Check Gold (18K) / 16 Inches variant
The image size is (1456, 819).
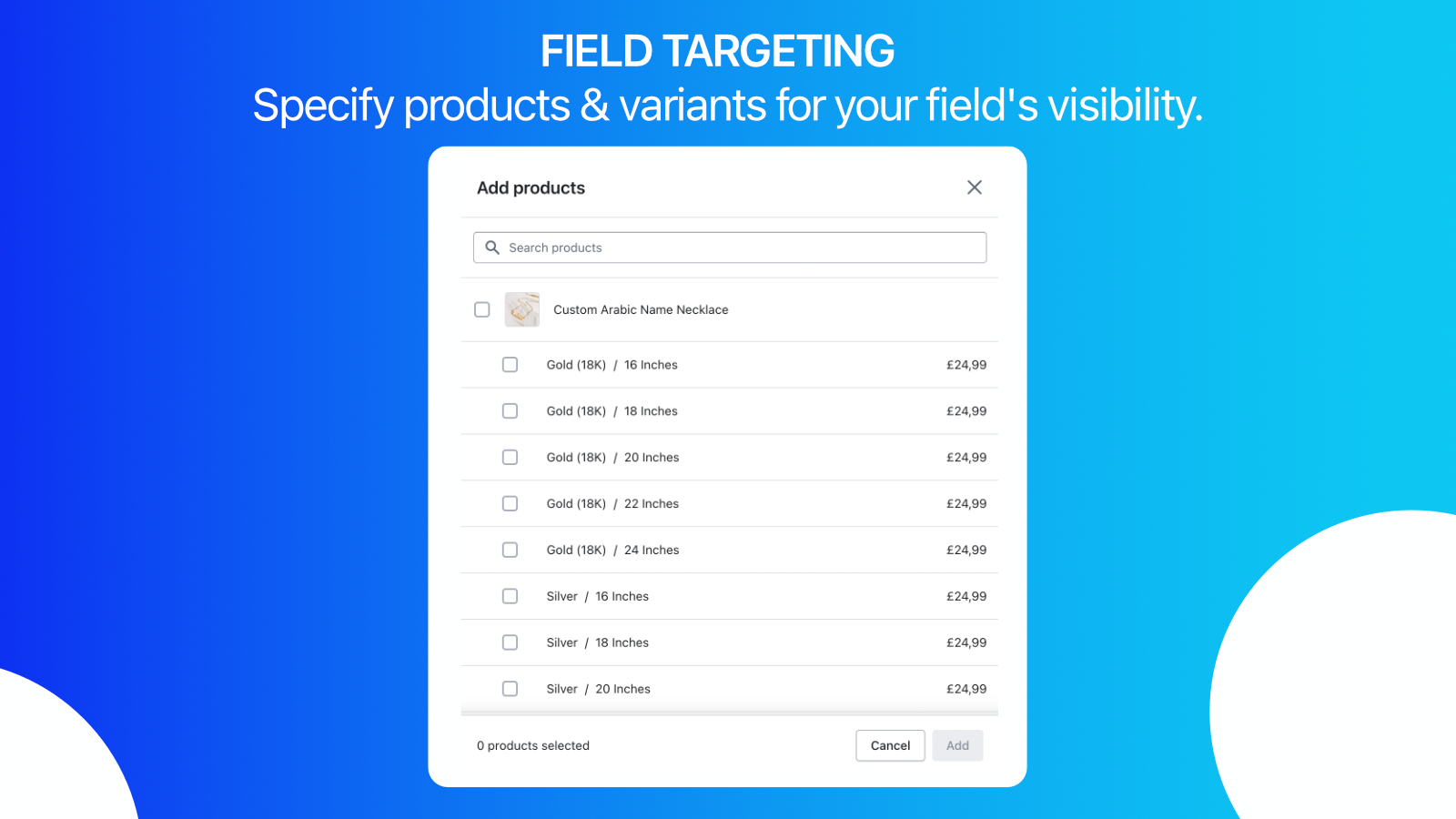click(x=510, y=365)
